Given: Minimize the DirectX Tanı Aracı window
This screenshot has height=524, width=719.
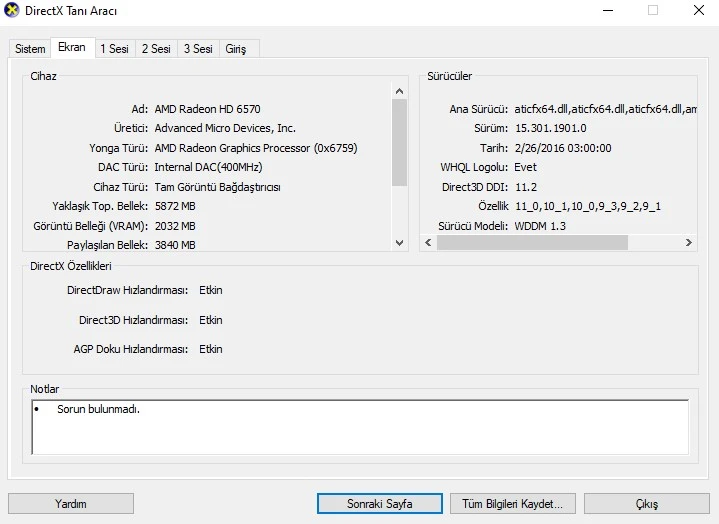Looking at the screenshot, I should 608,10.
